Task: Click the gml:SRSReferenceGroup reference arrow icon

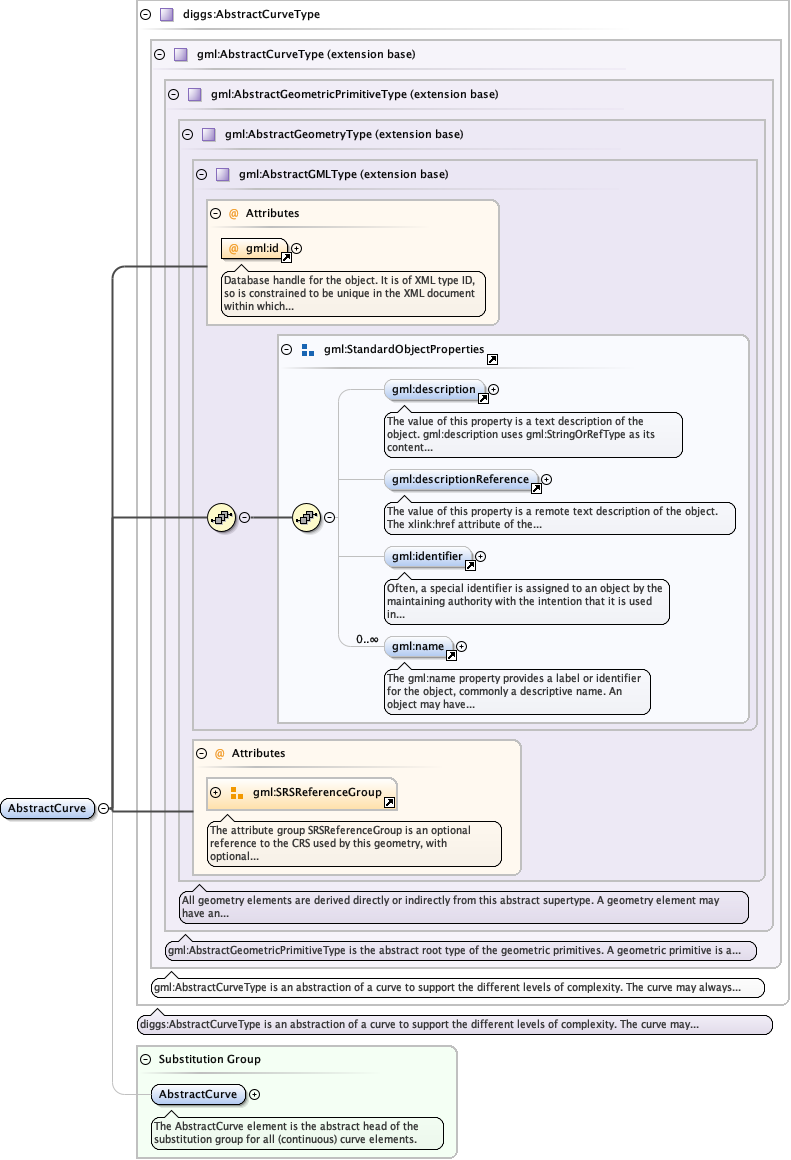Action: pos(389,802)
